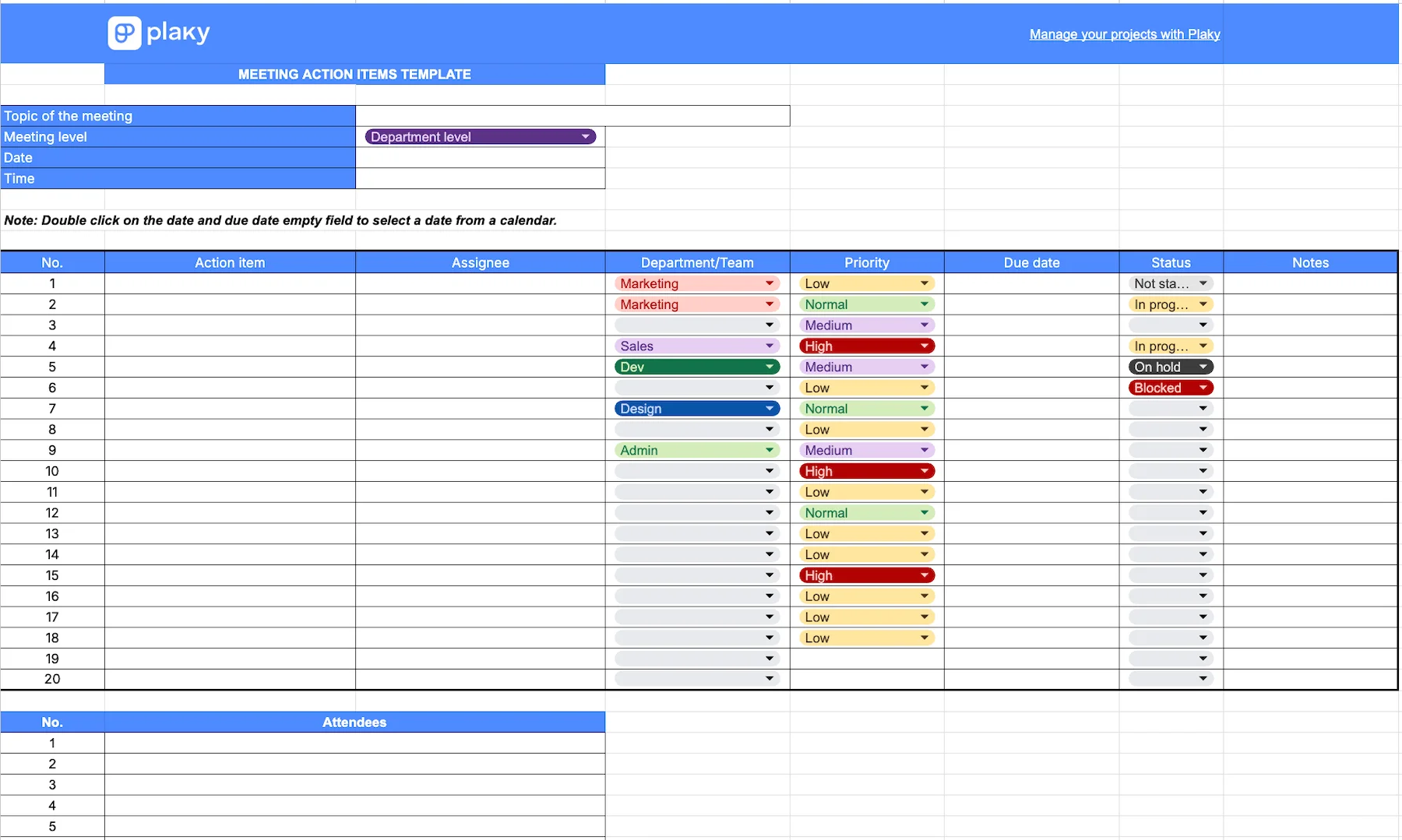Click the Due date column header
The image size is (1402, 840).
point(1031,262)
